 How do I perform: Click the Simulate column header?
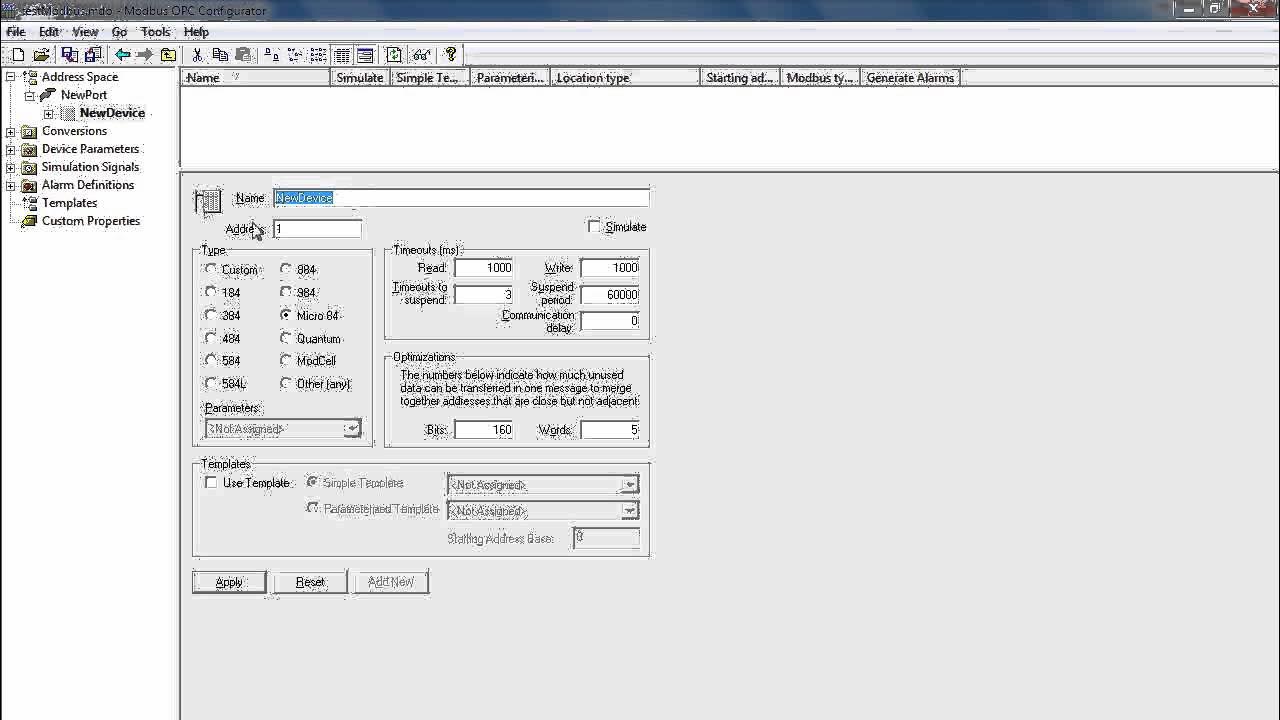360,78
